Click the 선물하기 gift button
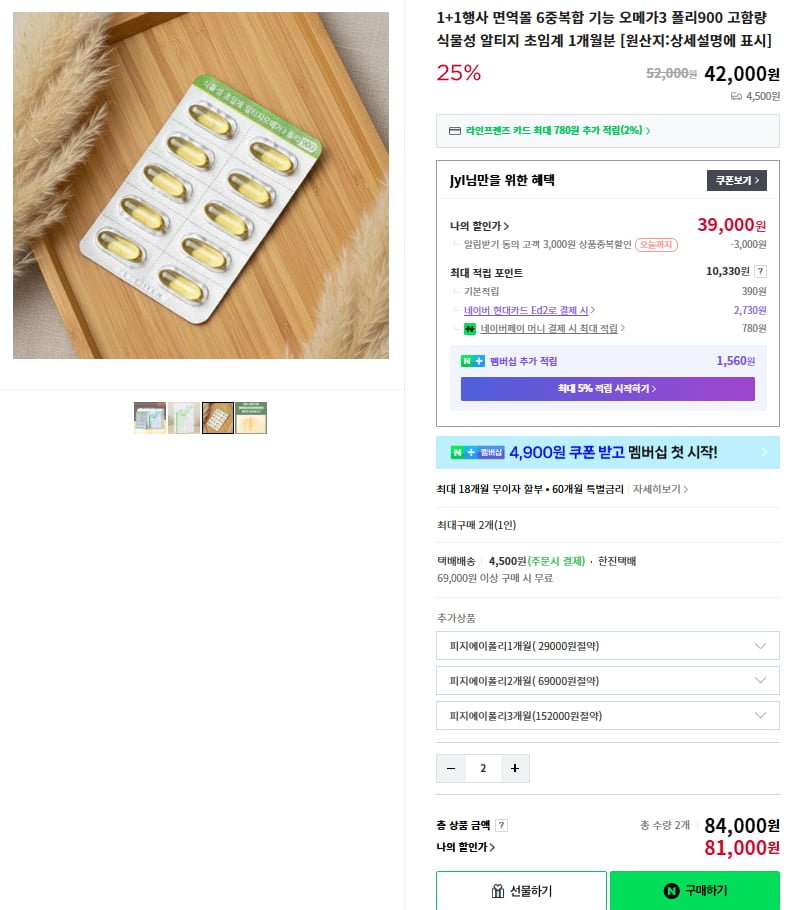802x910 pixels. (x=521, y=891)
